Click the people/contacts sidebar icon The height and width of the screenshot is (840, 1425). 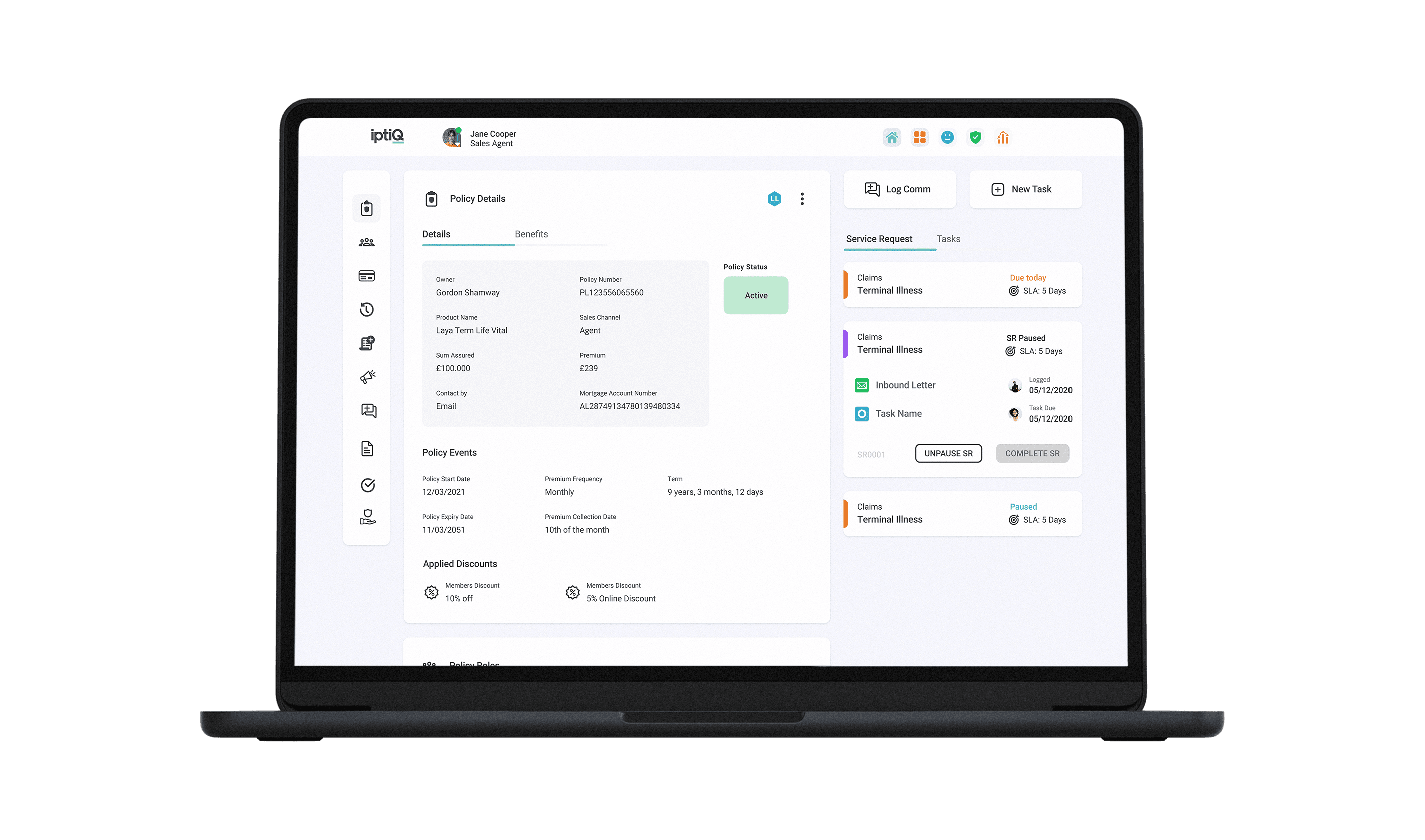(x=367, y=241)
